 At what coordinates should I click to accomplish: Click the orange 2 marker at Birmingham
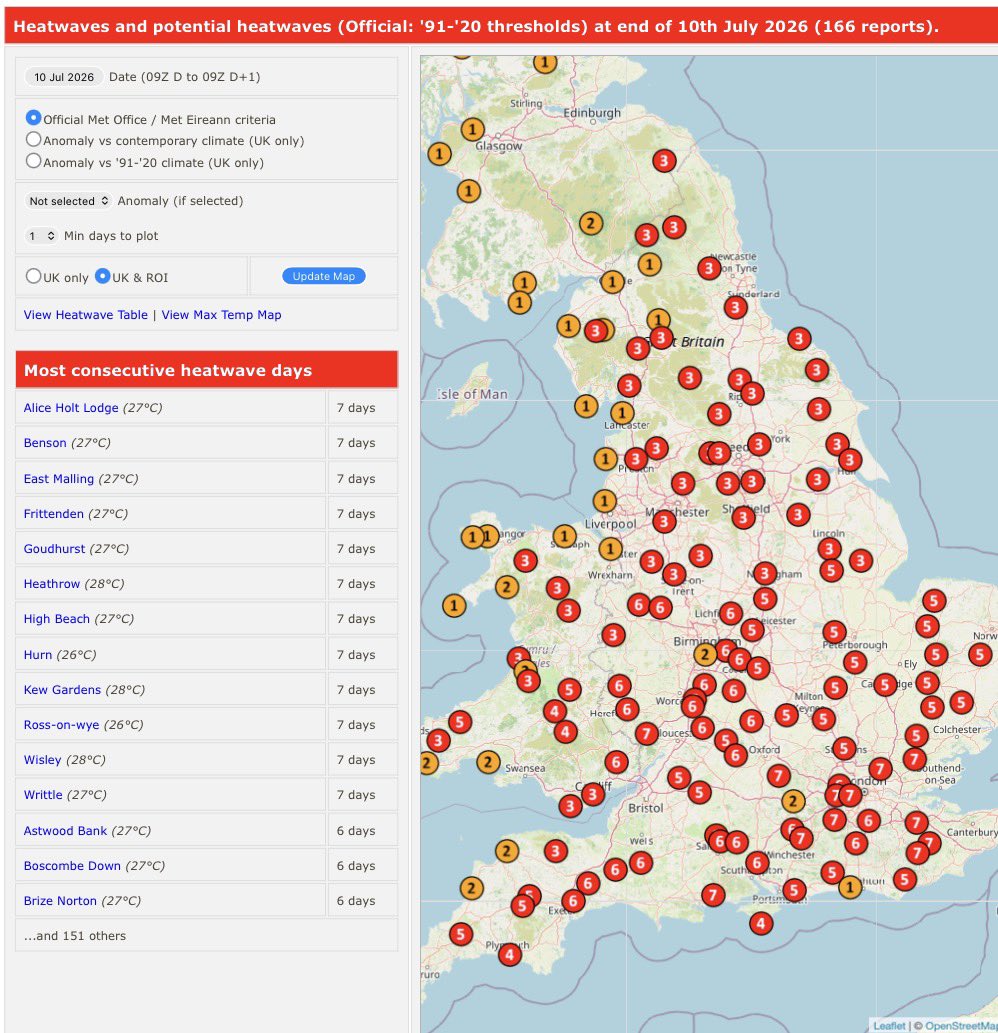[705, 654]
